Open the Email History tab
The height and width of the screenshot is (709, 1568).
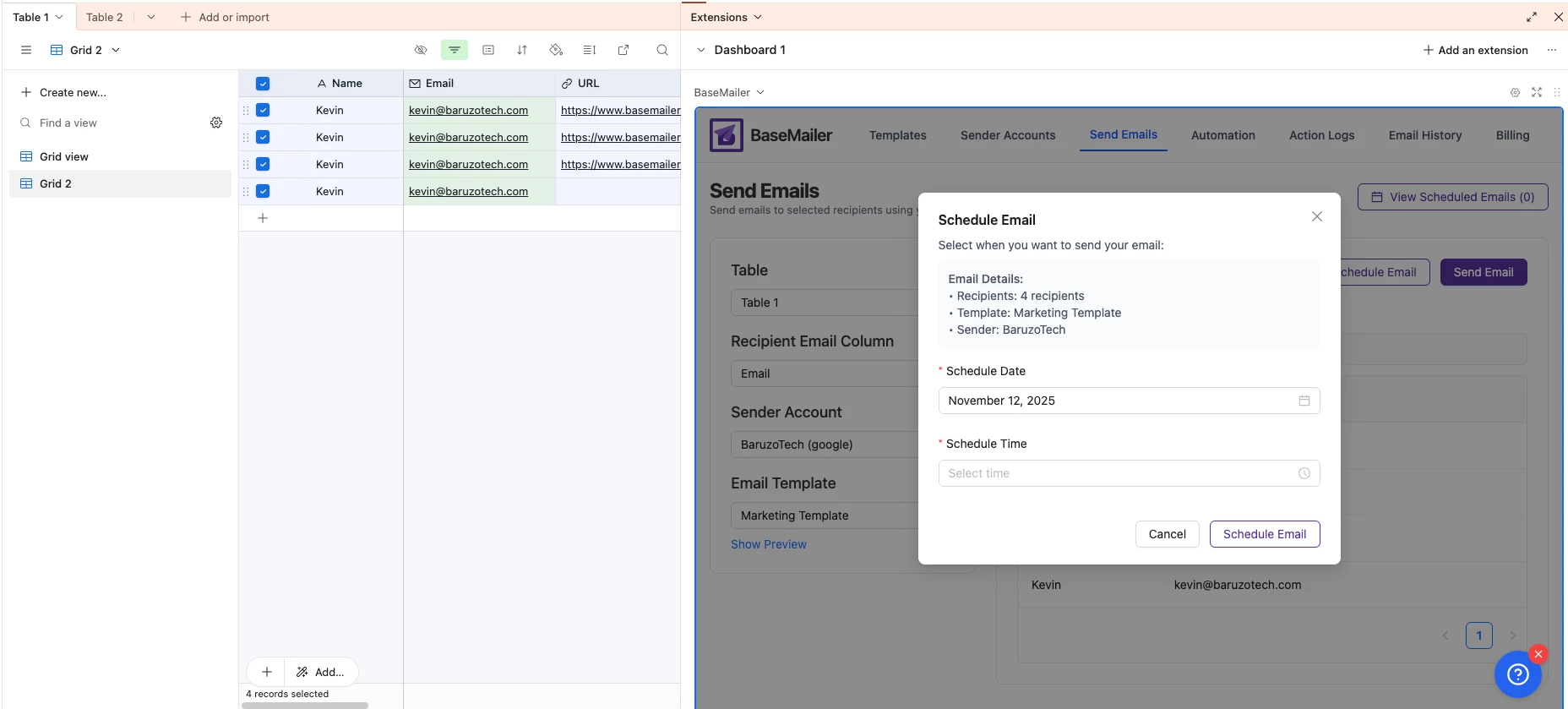click(x=1425, y=135)
